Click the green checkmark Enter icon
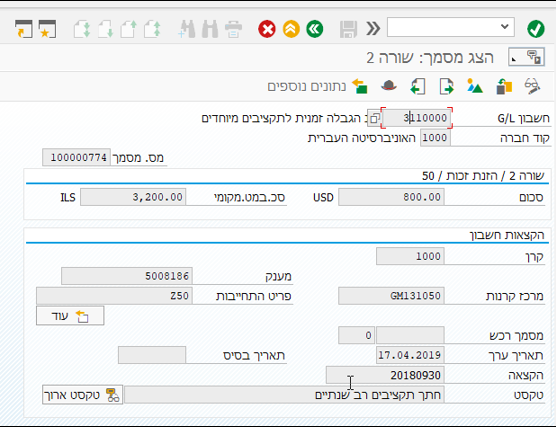The image size is (556, 427). point(536,28)
